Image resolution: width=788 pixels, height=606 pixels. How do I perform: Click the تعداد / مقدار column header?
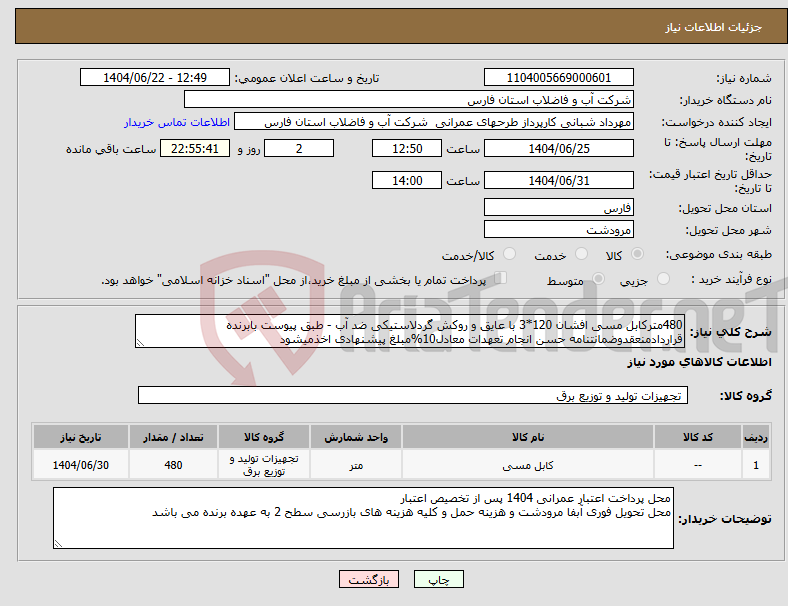point(173,437)
